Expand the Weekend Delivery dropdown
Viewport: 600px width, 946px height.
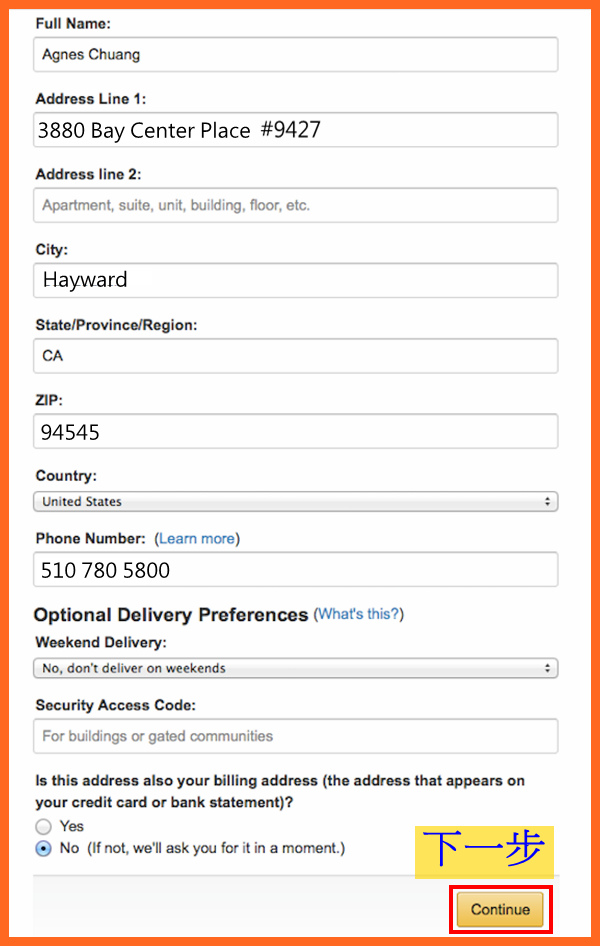pyautogui.click(x=296, y=668)
